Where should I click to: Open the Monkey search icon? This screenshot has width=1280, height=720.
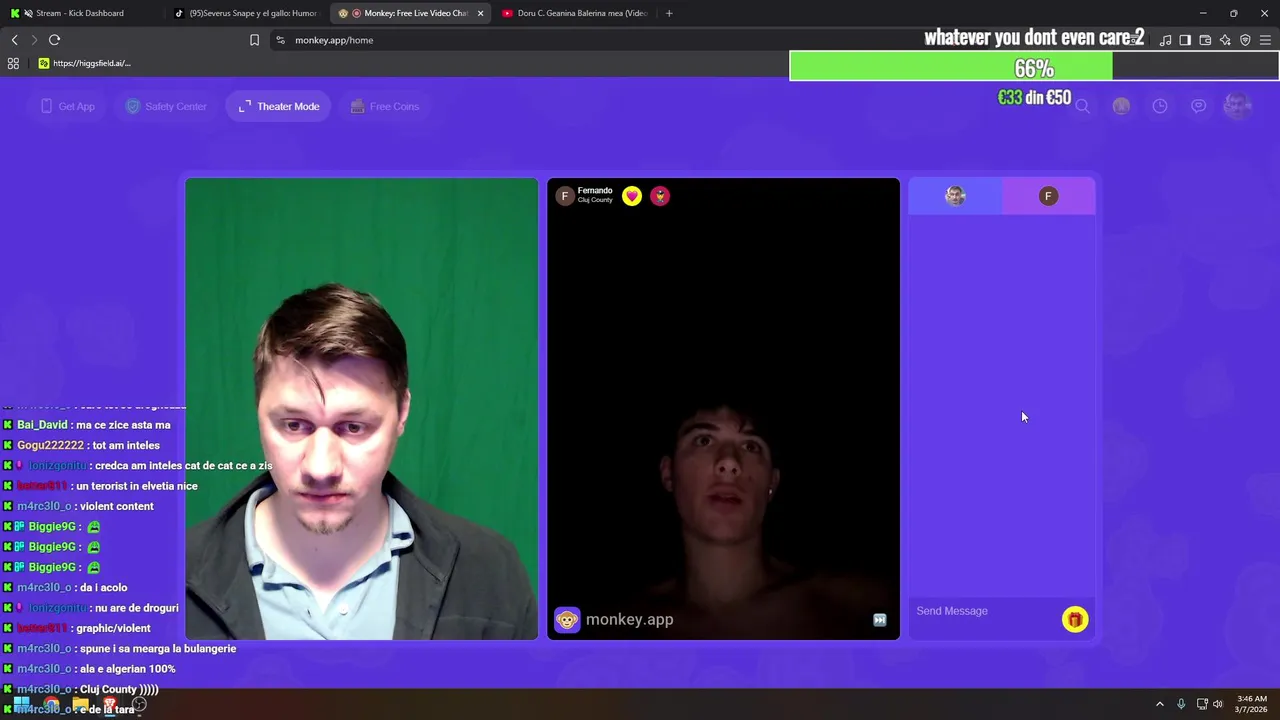tap(1082, 106)
